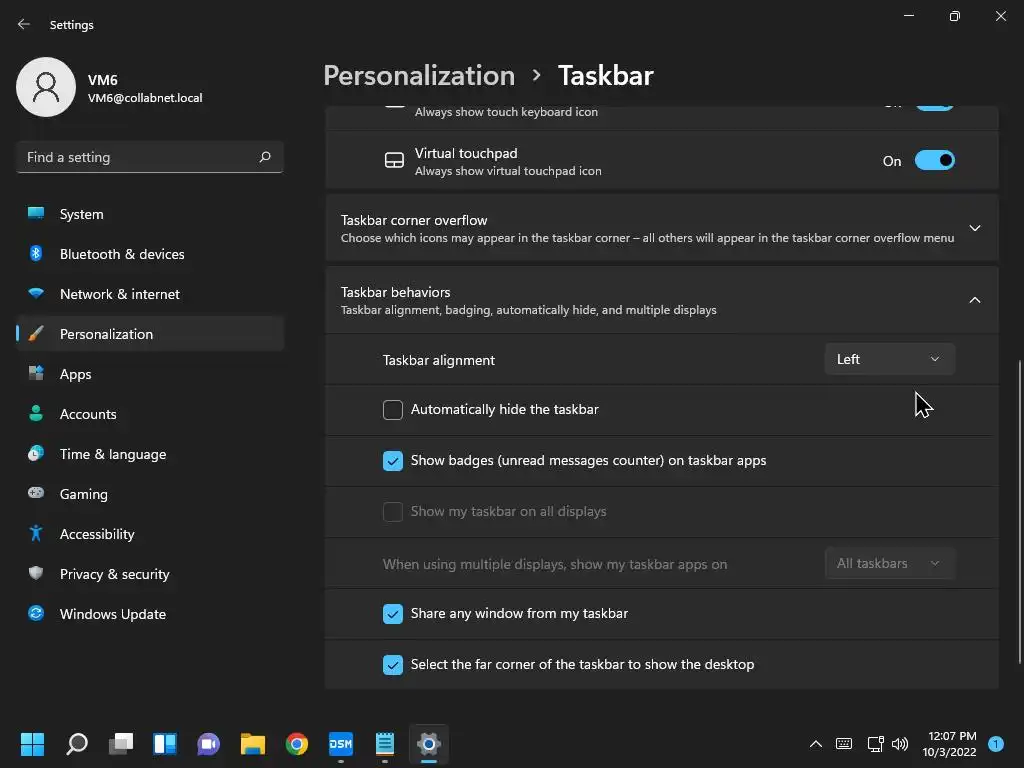
Task: Click the Settings gear on the taskbar
Action: [428, 744]
